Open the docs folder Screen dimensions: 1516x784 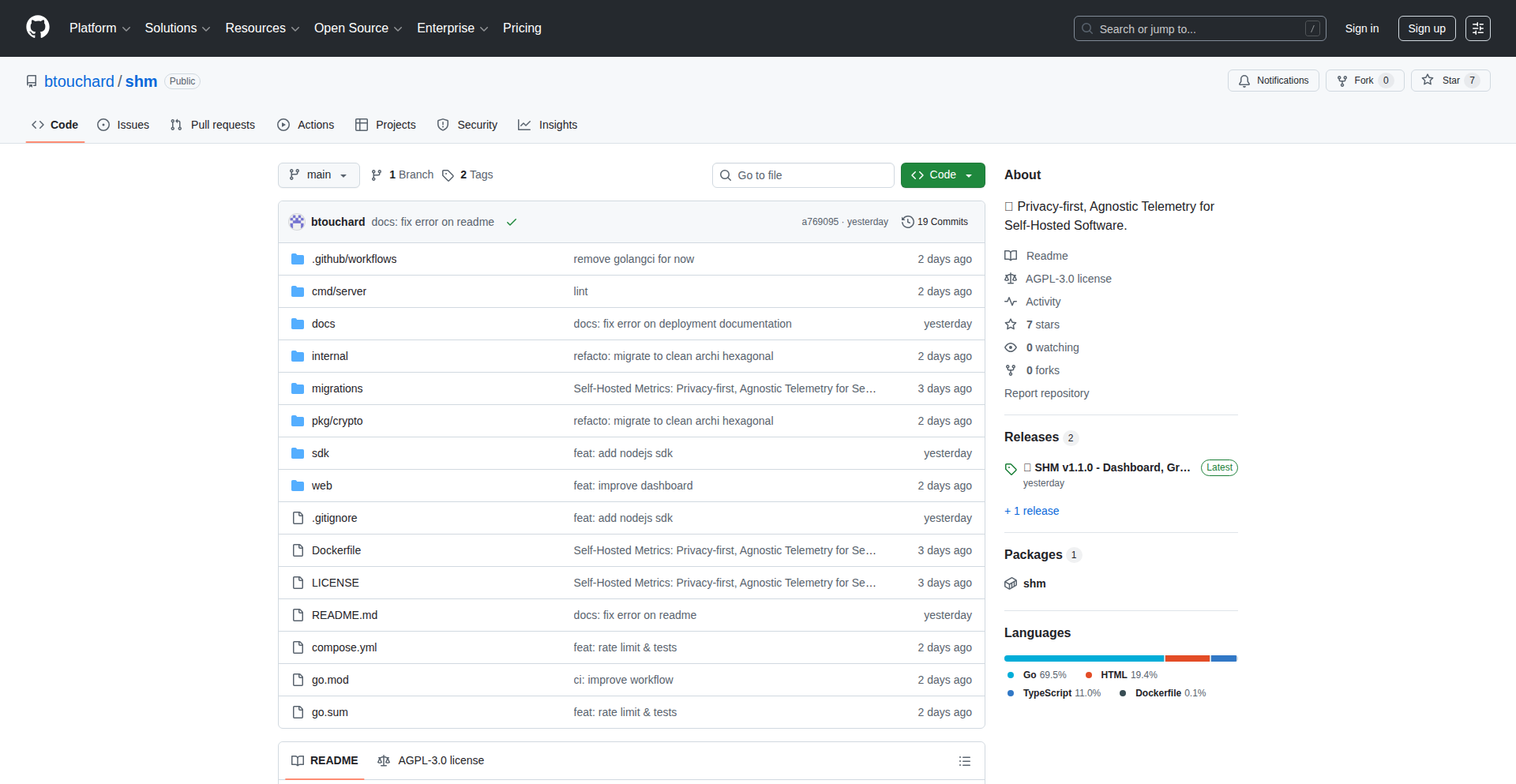[323, 324]
